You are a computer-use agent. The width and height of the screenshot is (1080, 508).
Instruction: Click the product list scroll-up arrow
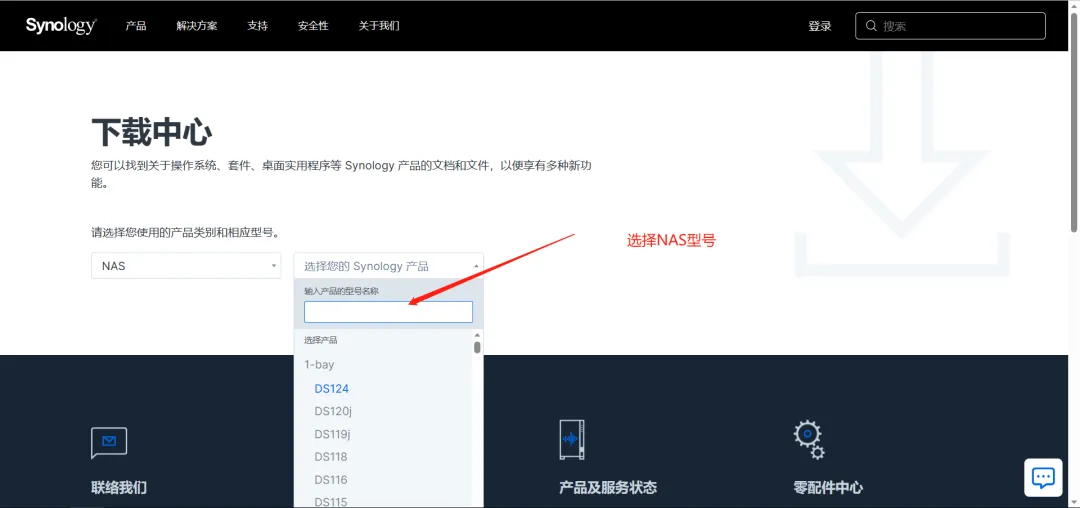pyautogui.click(x=477, y=335)
